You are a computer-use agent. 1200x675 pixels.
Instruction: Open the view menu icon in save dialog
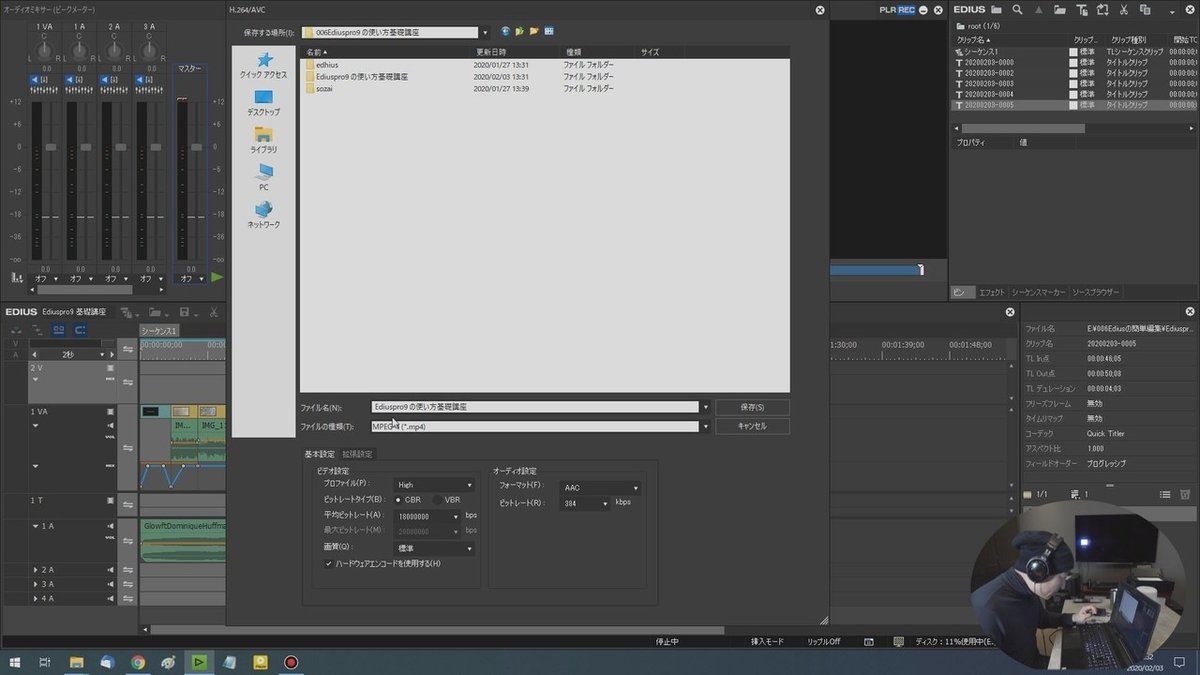(550, 32)
